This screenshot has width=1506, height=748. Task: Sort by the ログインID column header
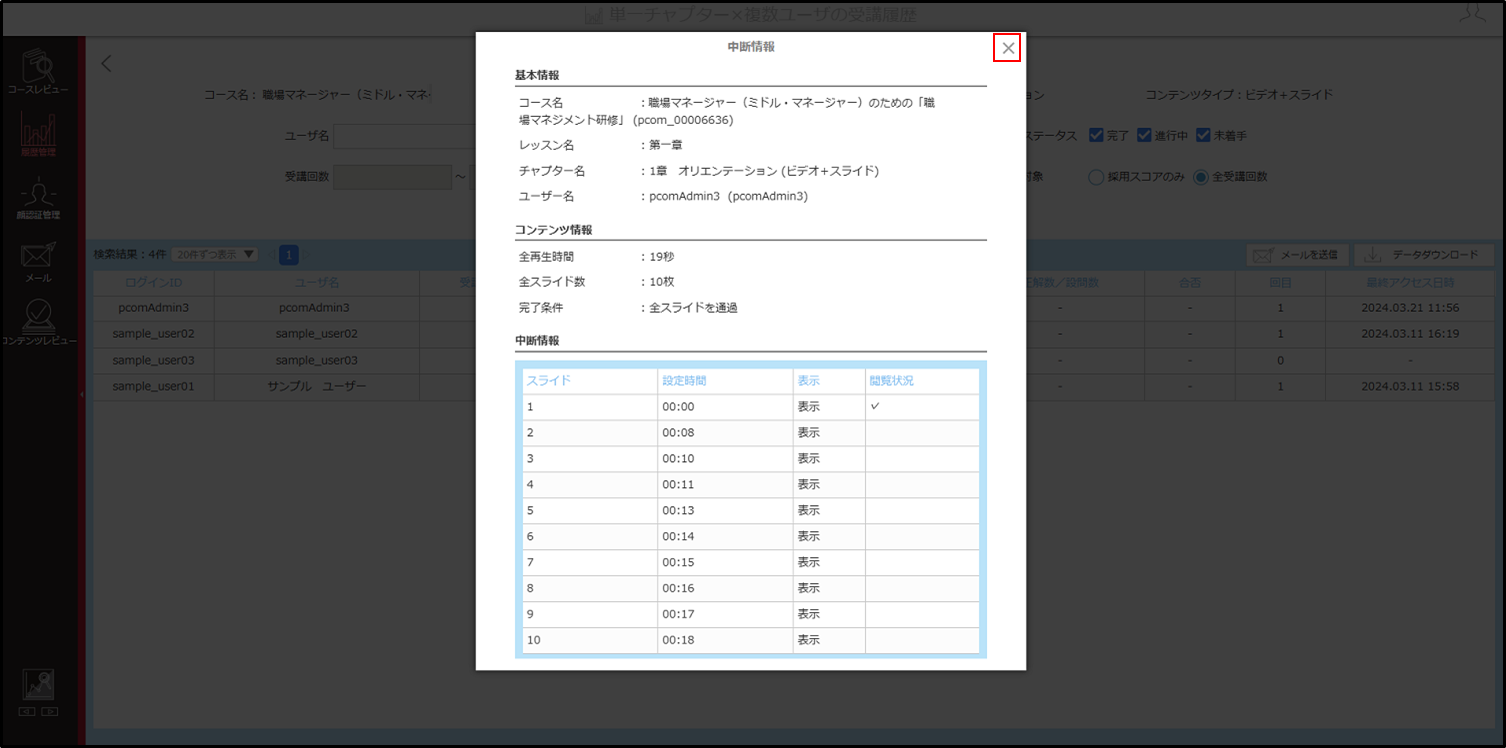[153, 283]
